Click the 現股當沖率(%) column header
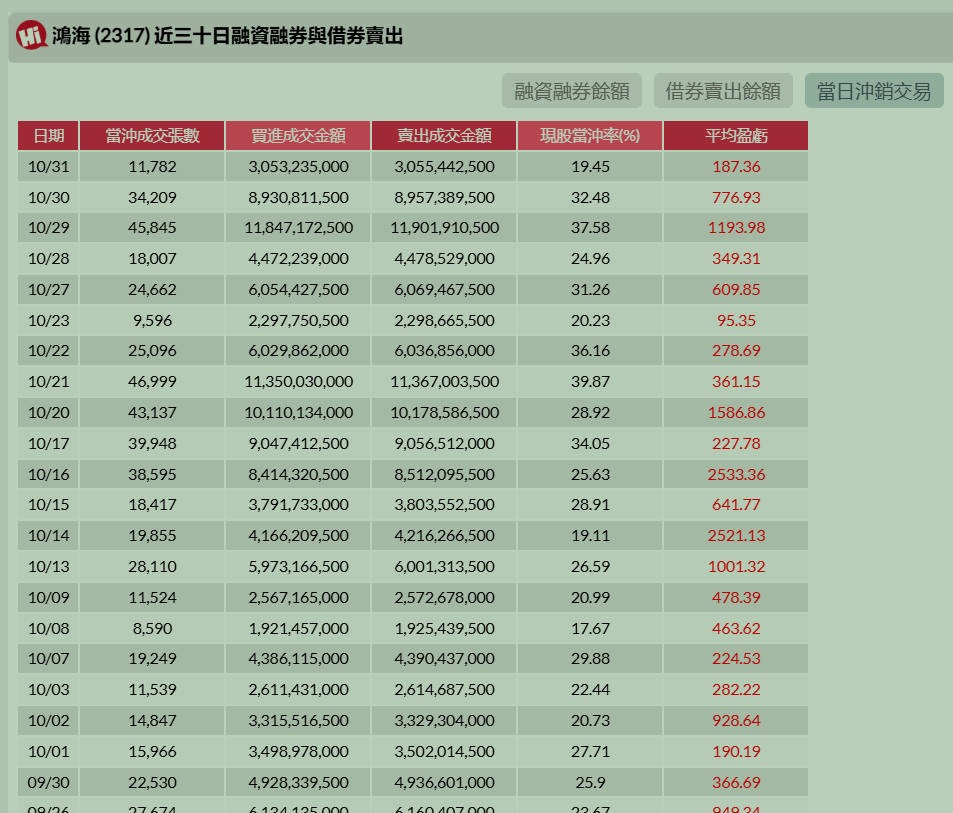 (x=590, y=136)
